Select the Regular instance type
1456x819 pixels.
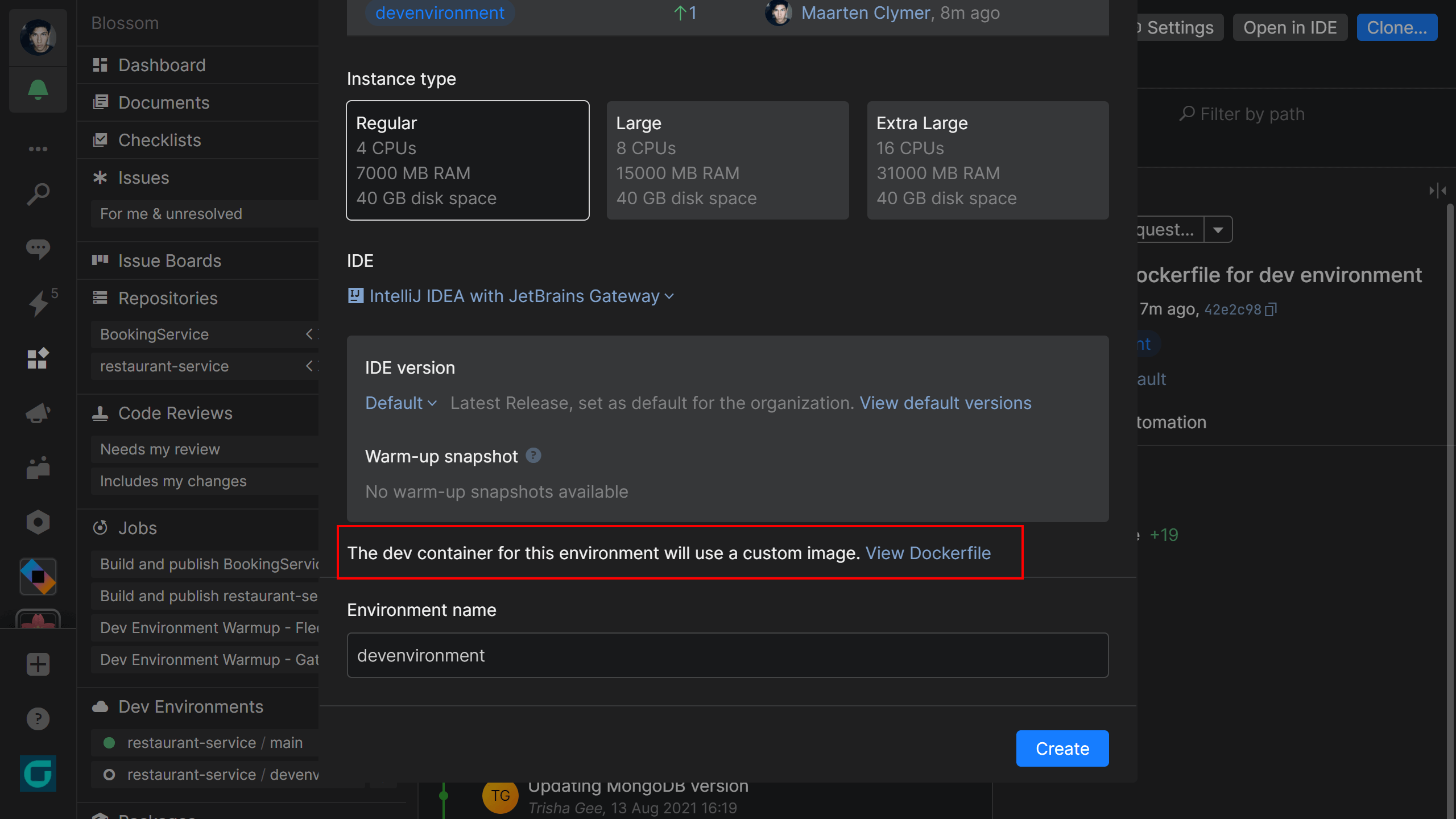tap(467, 159)
